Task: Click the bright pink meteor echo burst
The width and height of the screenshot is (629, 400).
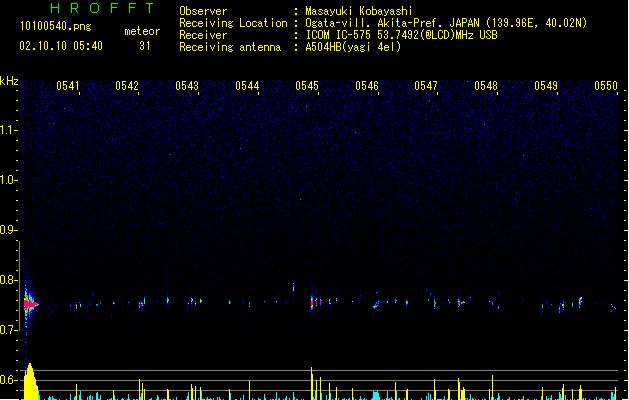Action: coord(30,304)
